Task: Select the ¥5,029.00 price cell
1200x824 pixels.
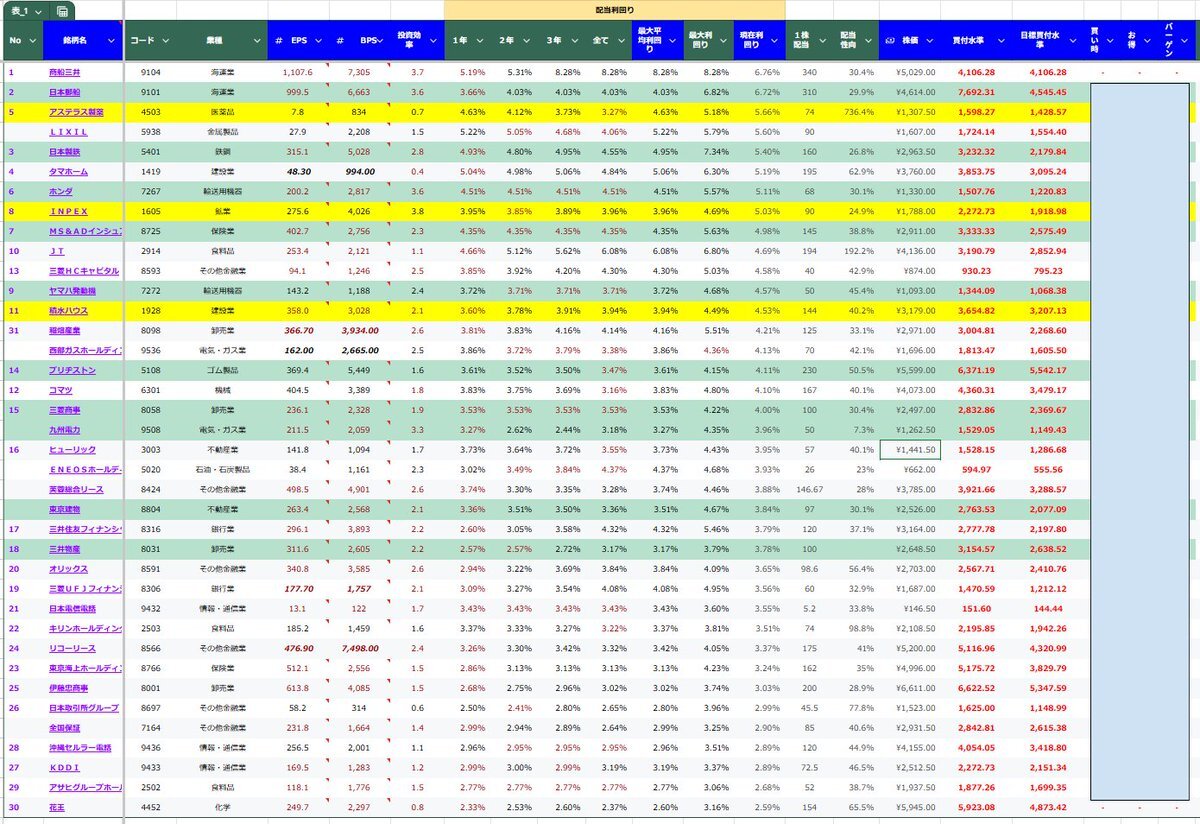Action: click(x=910, y=72)
